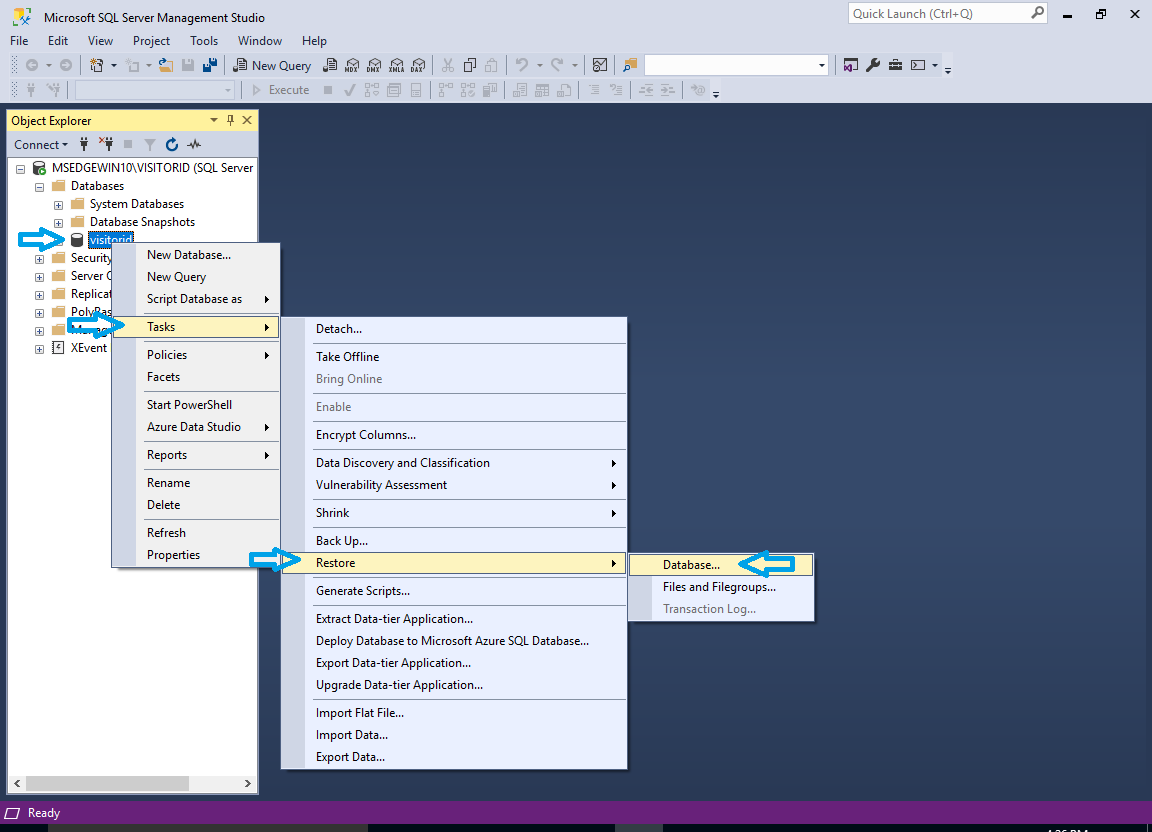Open Activity Monitor icon in Object Explorer toolbar
This screenshot has width=1152, height=832.
[194, 144]
